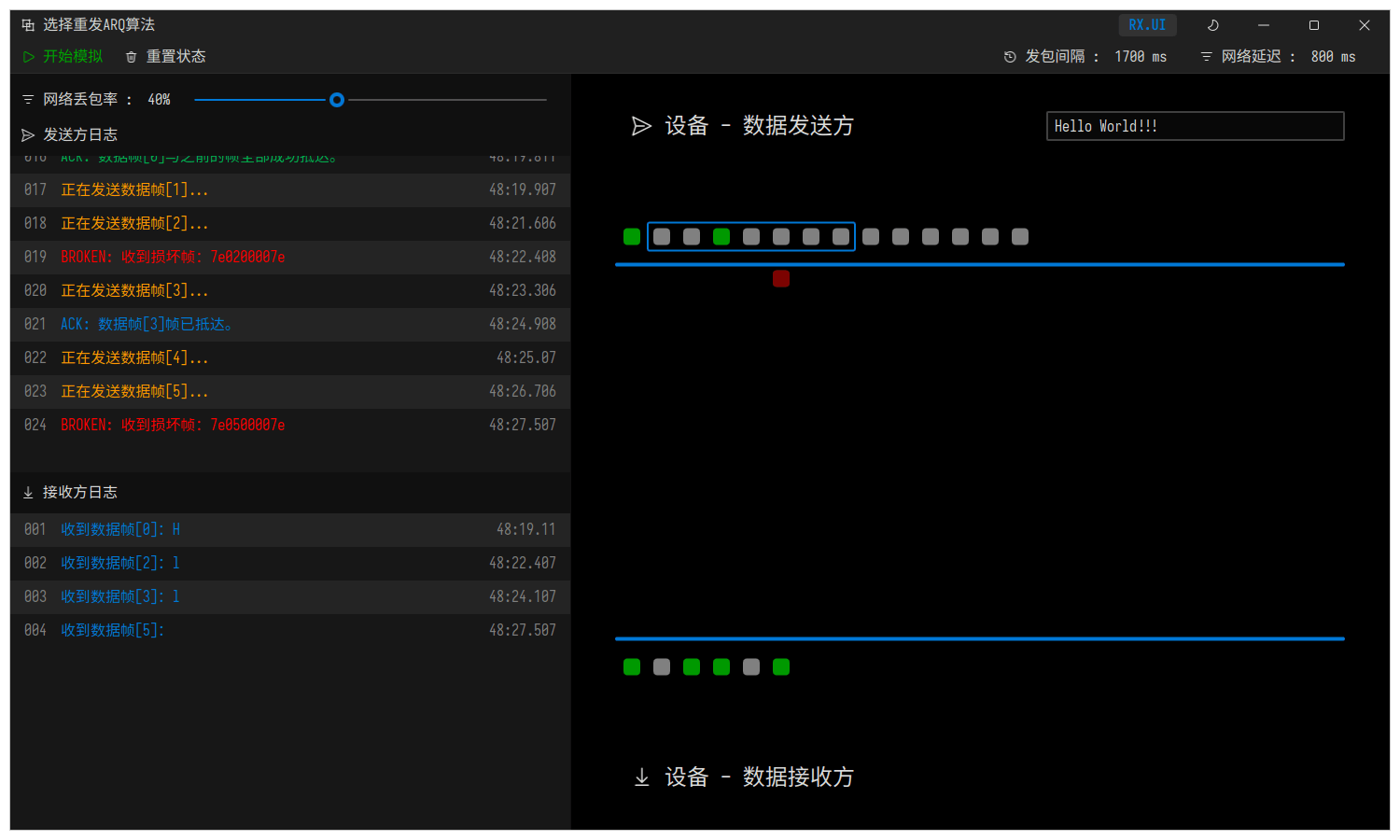Click timestamp 48:24.908 in sender log
1400x840 pixels.
pyautogui.click(x=523, y=325)
